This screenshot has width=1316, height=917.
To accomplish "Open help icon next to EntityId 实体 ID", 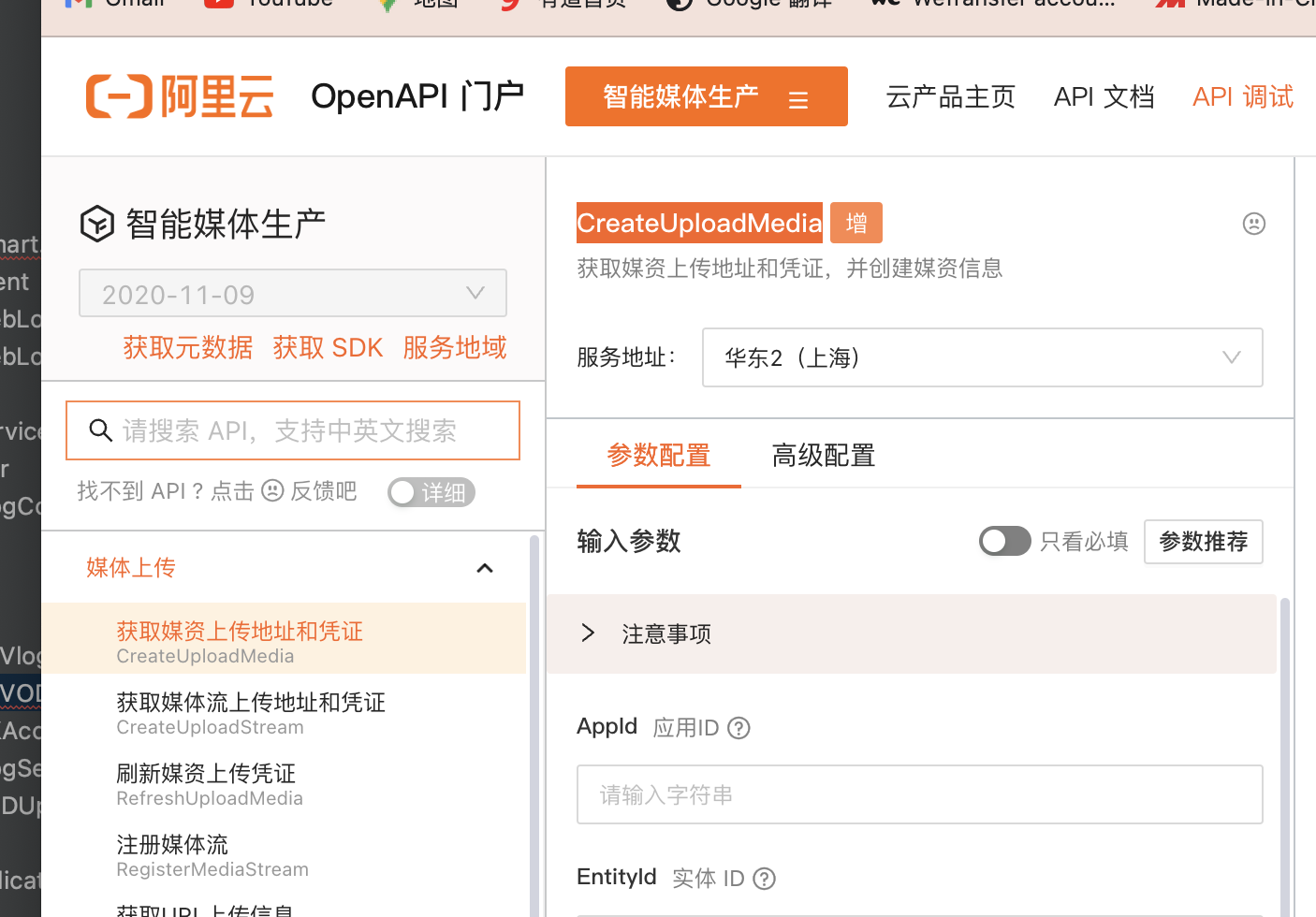I will tap(764, 879).
